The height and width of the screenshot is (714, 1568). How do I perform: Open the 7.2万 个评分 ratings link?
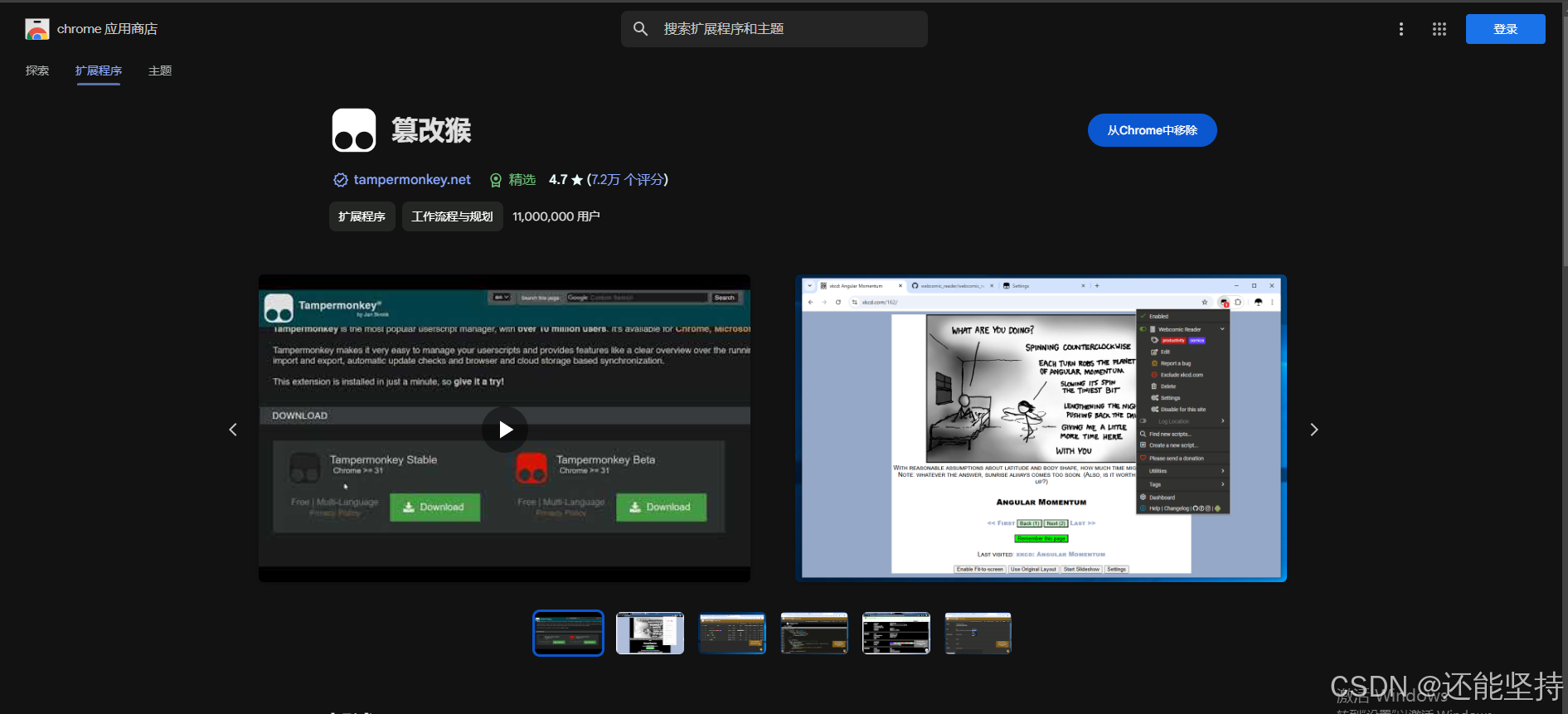628,180
